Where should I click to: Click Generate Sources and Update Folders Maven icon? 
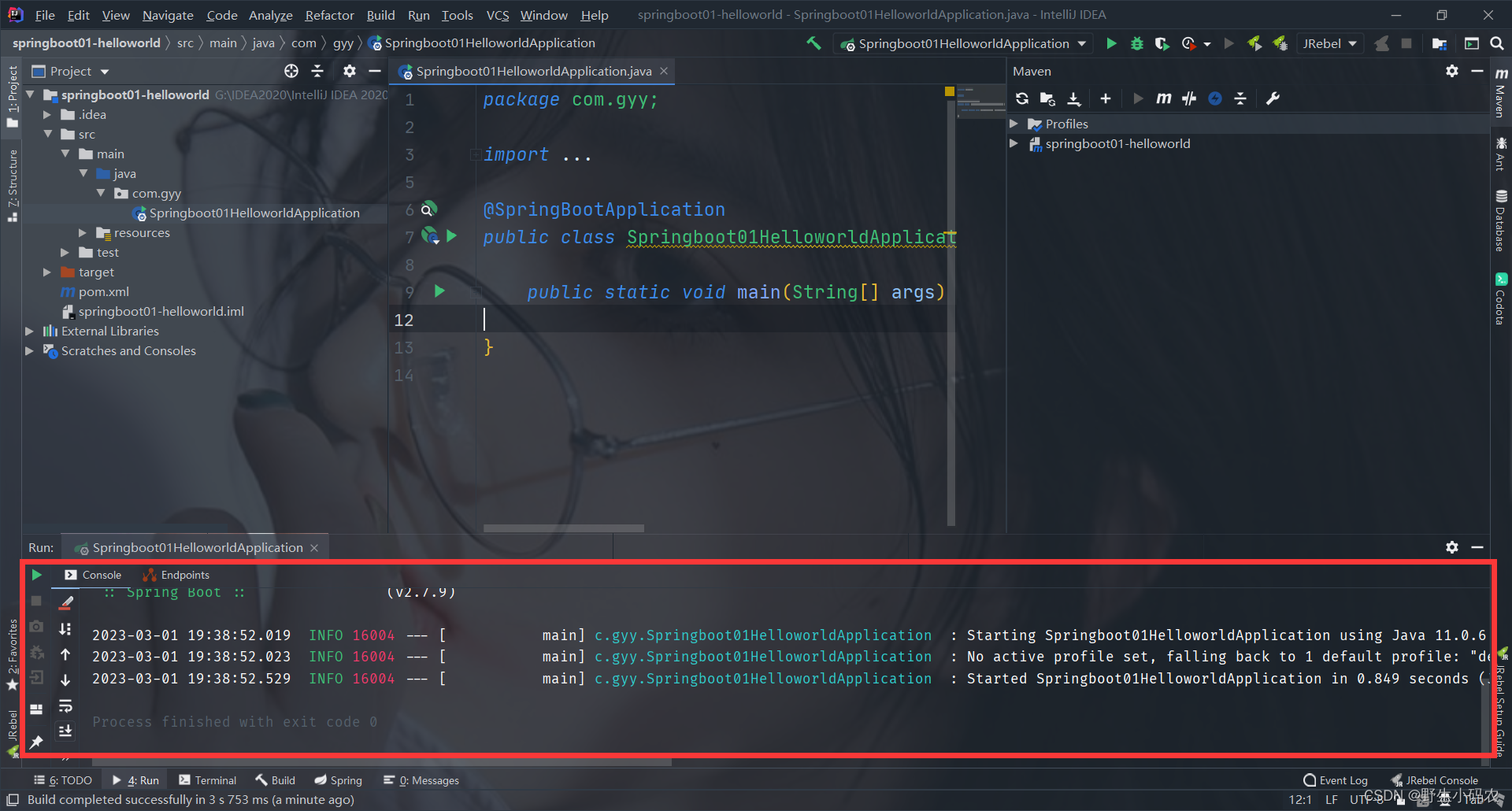[1047, 98]
